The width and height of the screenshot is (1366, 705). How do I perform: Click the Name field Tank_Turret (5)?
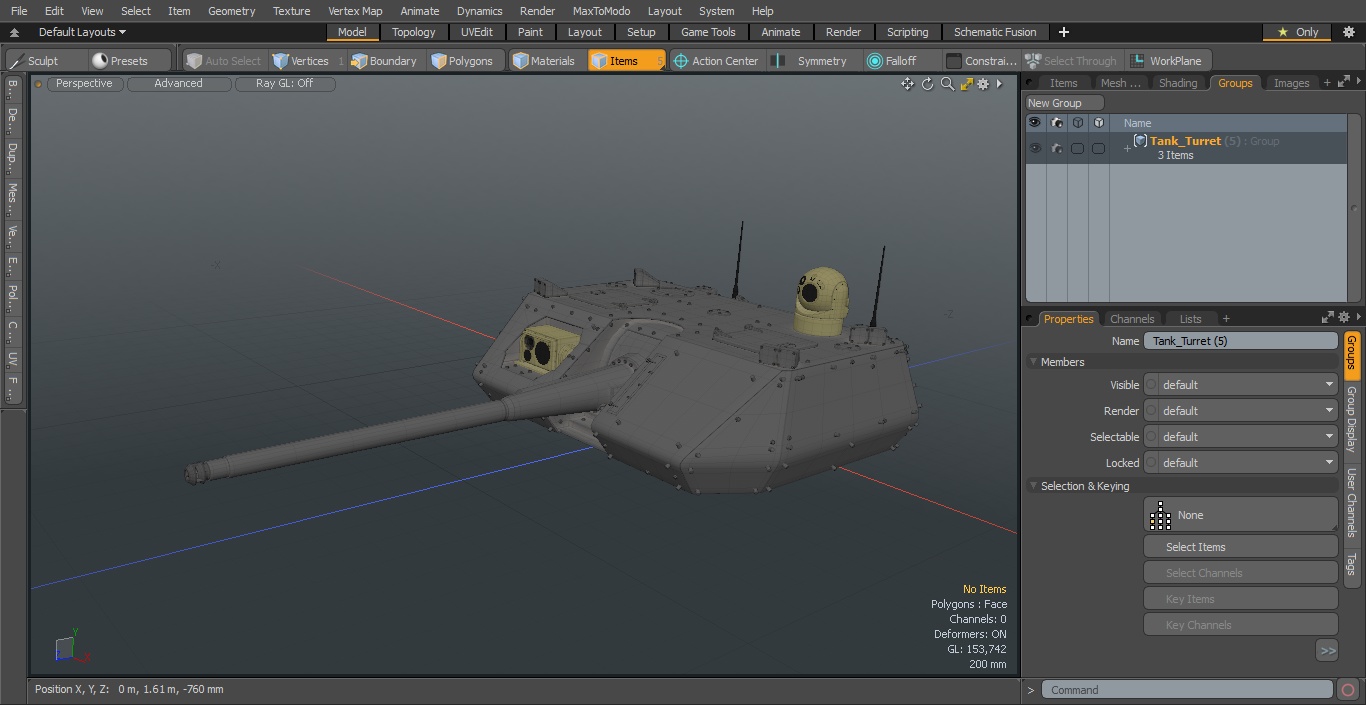(x=1240, y=341)
